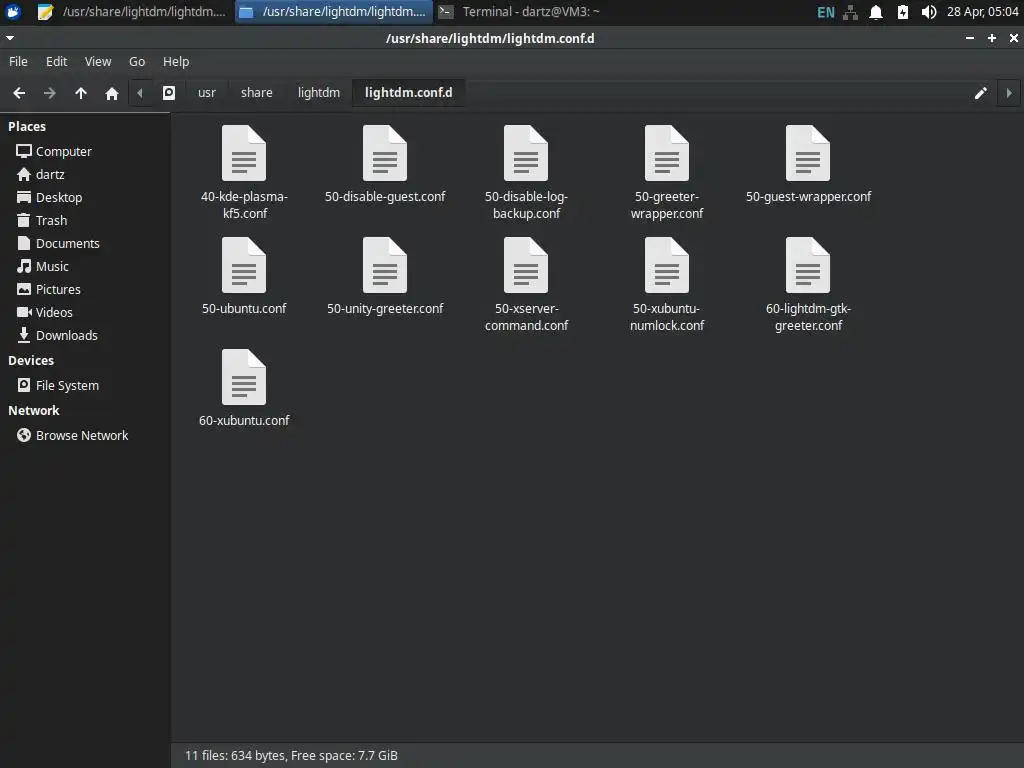Select 50-disable-log-backup.conf file
The width and height of the screenshot is (1024, 768).
click(x=526, y=172)
